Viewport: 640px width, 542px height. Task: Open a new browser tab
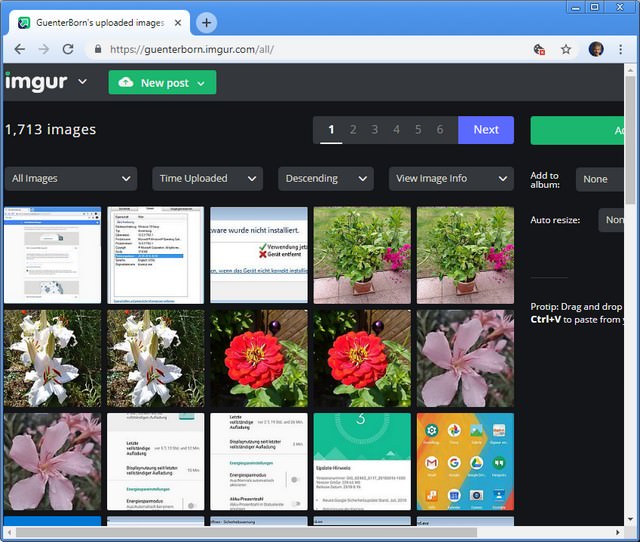pos(206,22)
